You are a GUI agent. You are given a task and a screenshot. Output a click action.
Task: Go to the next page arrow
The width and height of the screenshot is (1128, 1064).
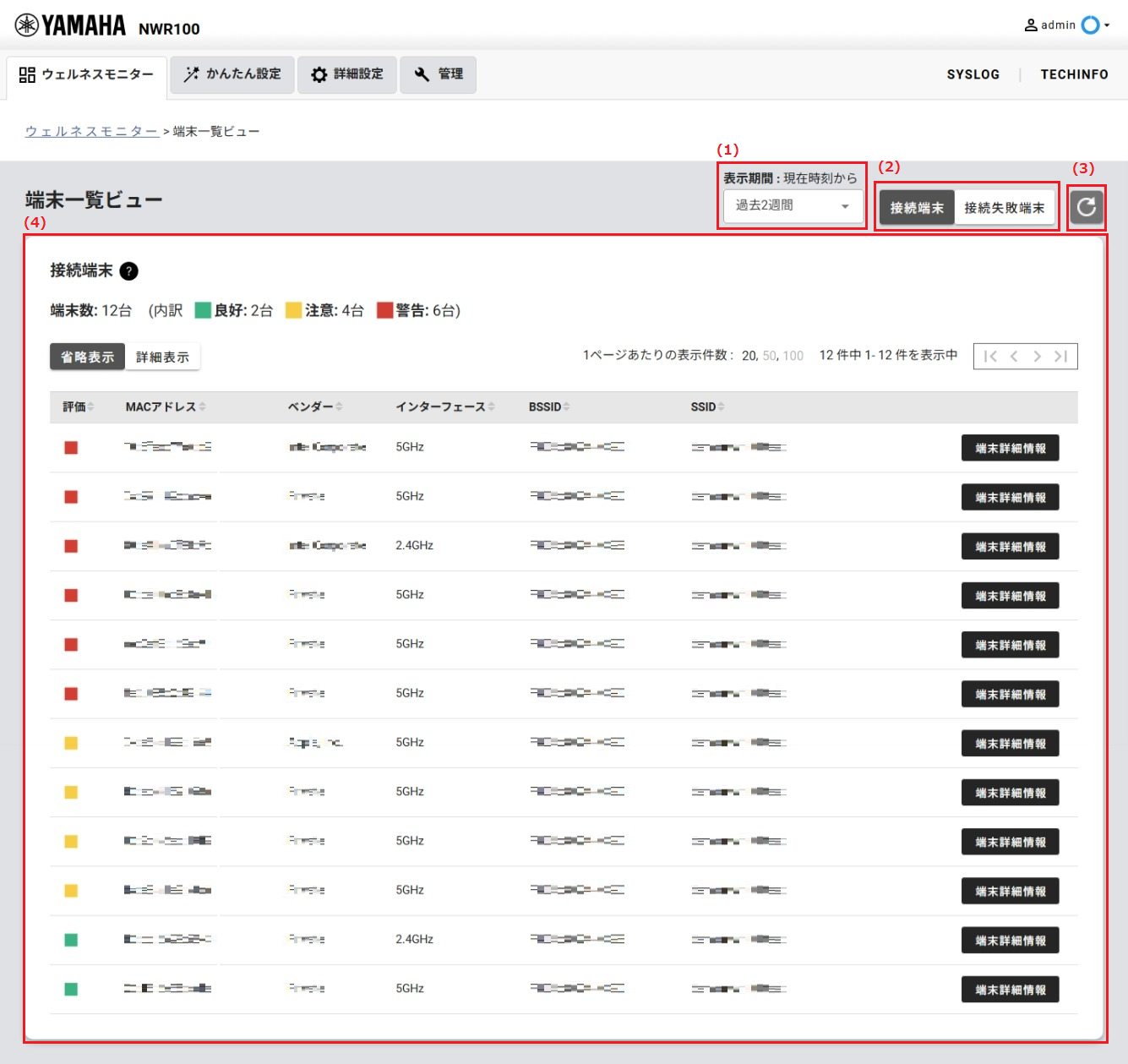coord(1037,357)
